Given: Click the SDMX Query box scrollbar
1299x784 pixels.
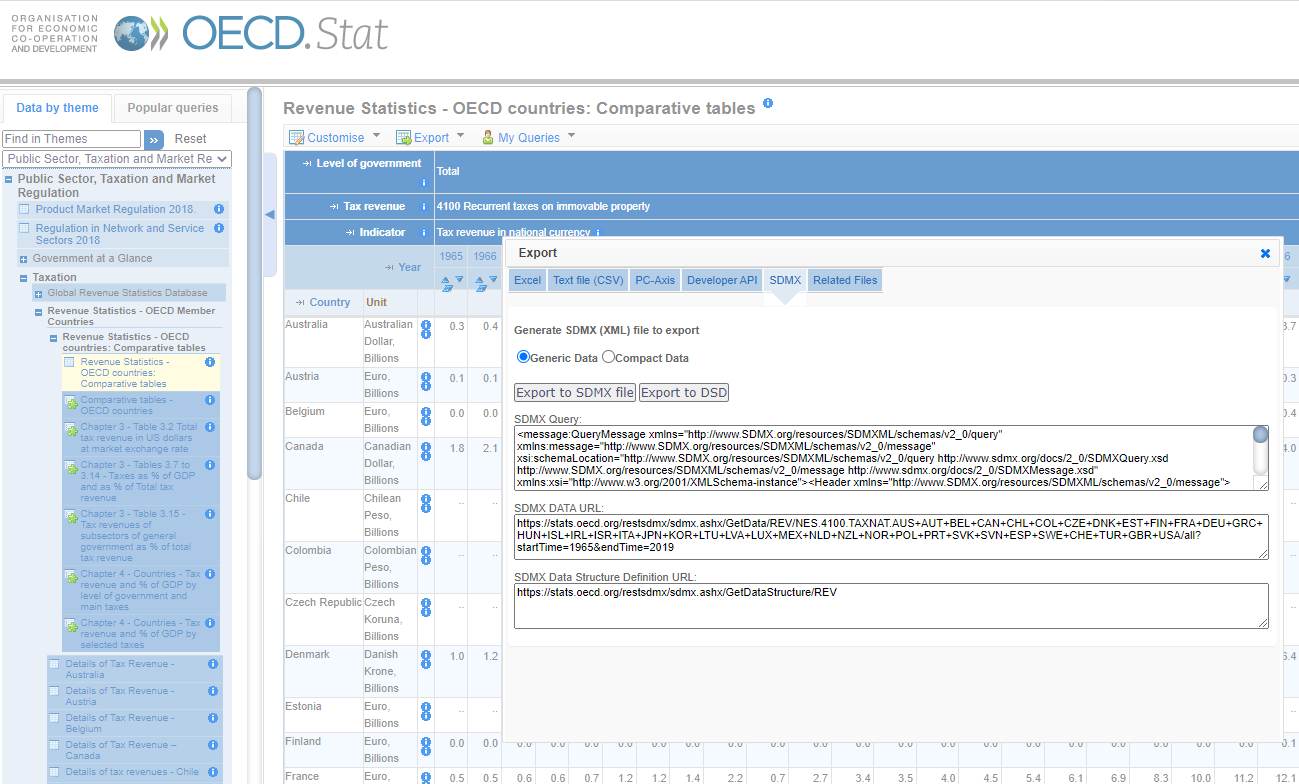Looking at the screenshot, I should pyautogui.click(x=1261, y=451).
